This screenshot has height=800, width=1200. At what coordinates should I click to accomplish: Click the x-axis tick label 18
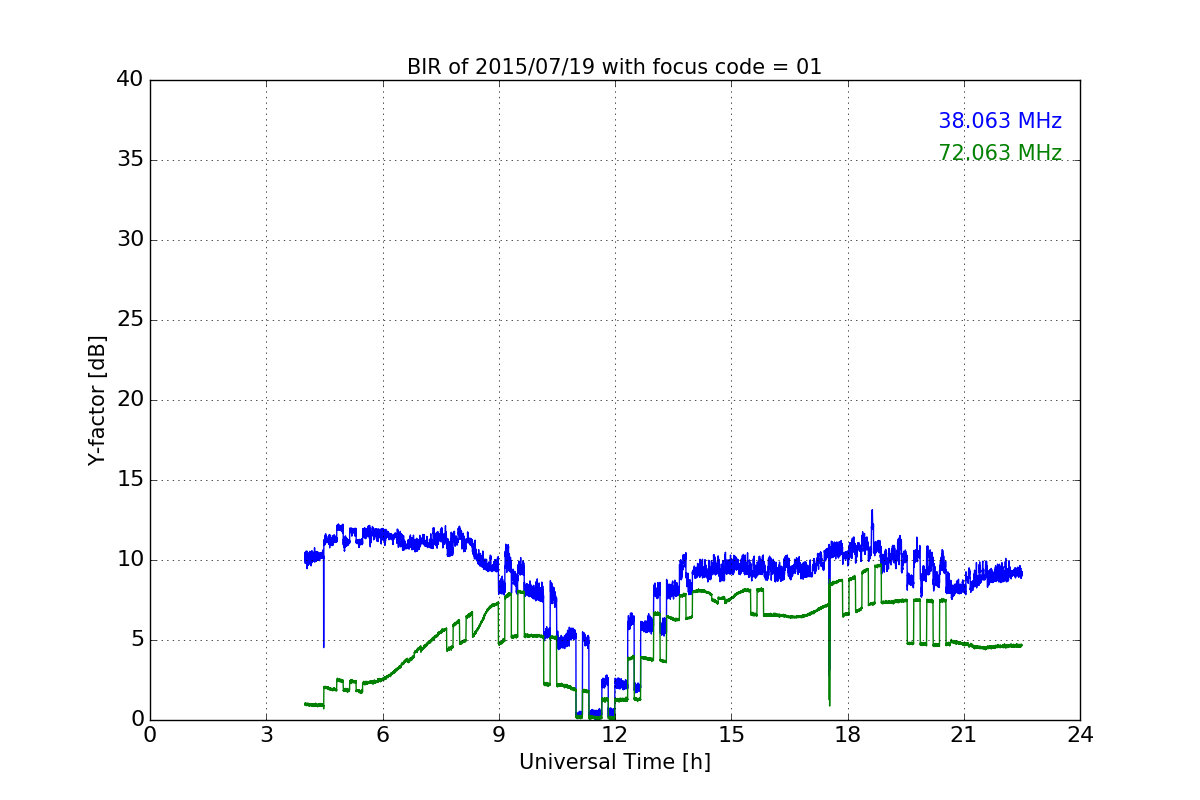click(847, 735)
